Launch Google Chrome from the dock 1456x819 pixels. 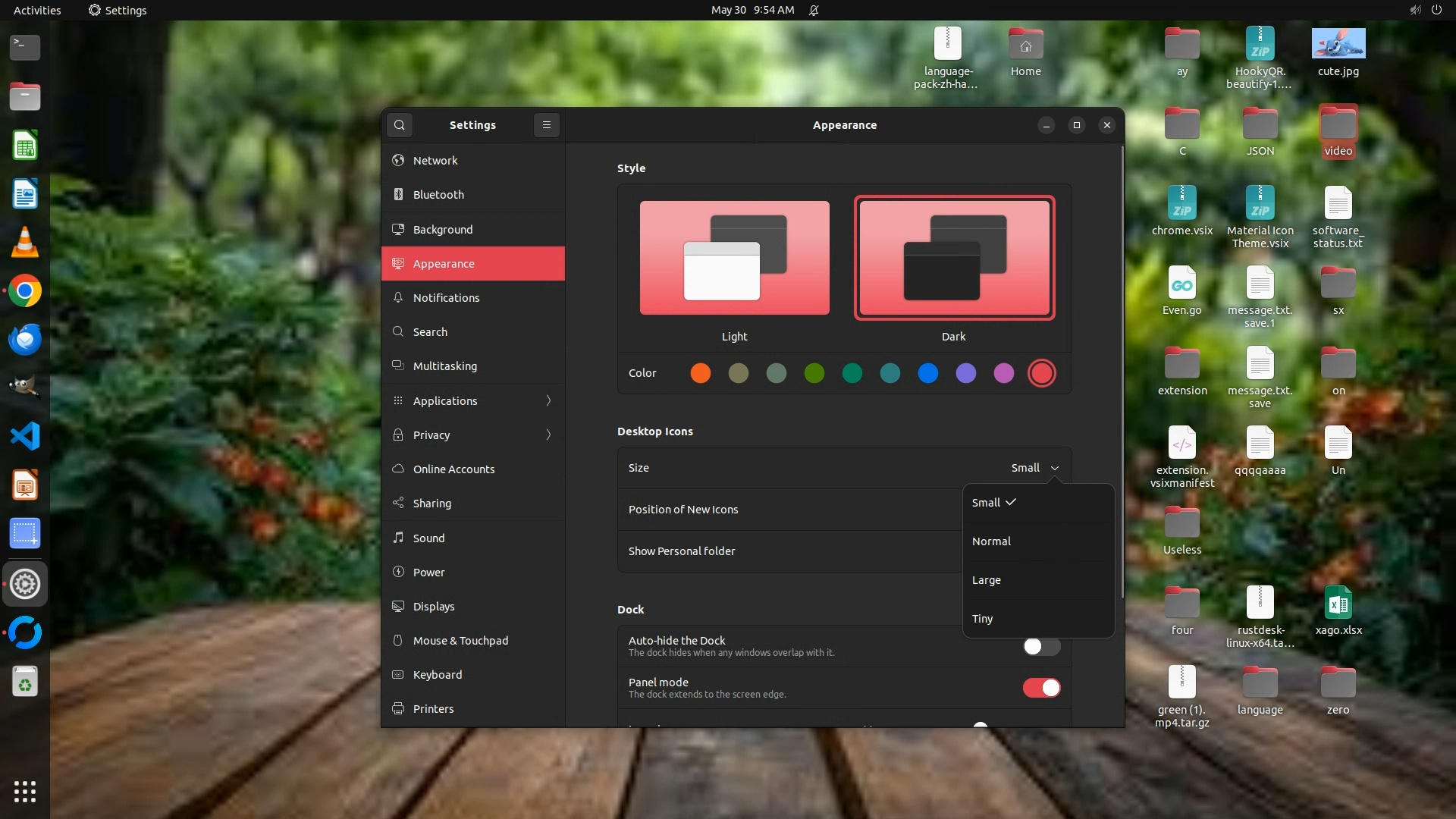click(x=25, y=291)
